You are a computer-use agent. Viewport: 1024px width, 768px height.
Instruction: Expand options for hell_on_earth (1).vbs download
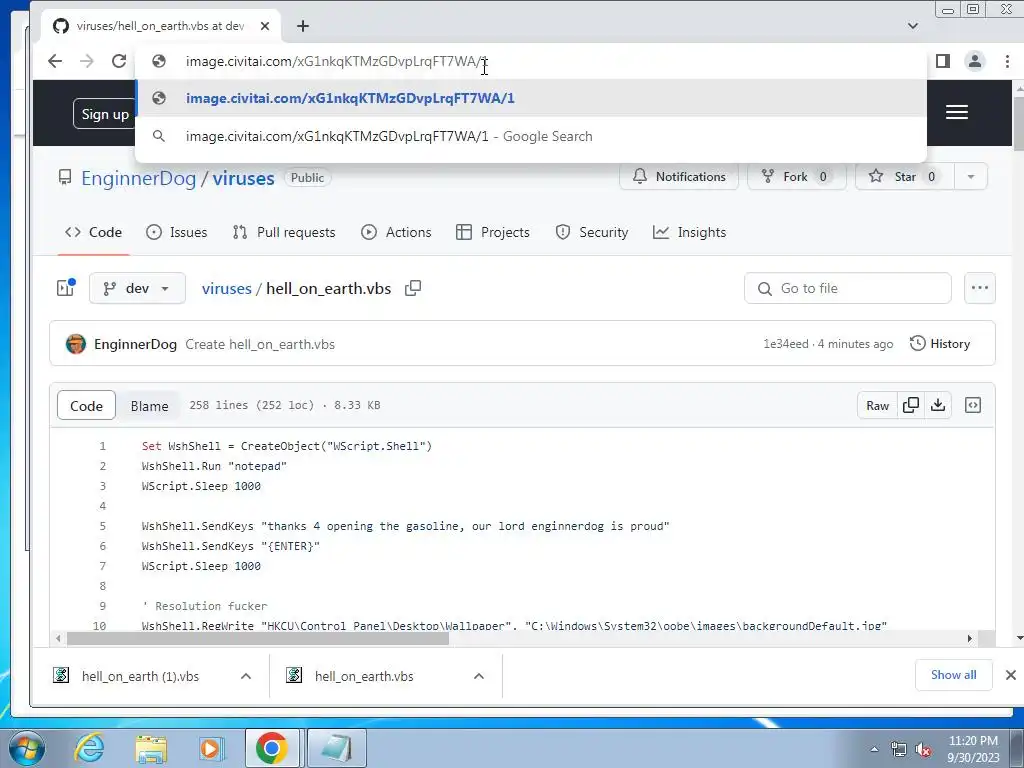coord(246,677)
